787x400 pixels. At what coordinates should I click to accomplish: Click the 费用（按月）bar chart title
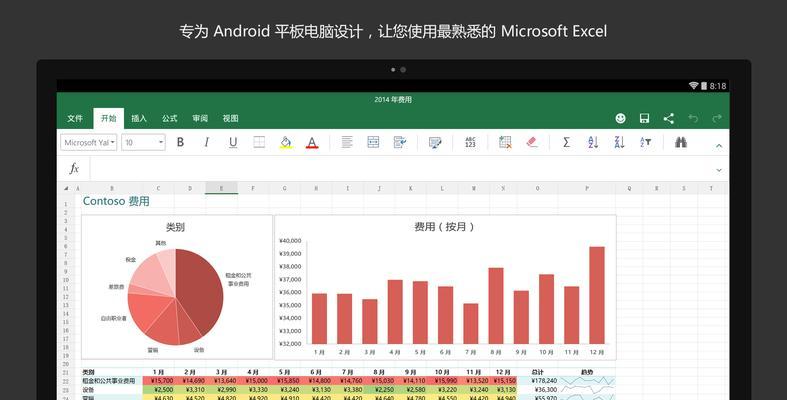point(444,227)
